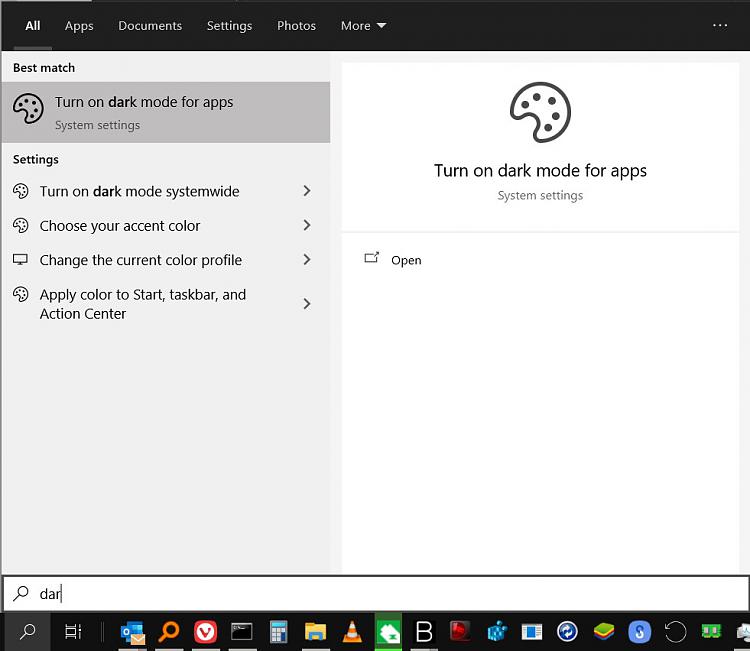Click the preview title Turn on dark mode for apps

540,171
